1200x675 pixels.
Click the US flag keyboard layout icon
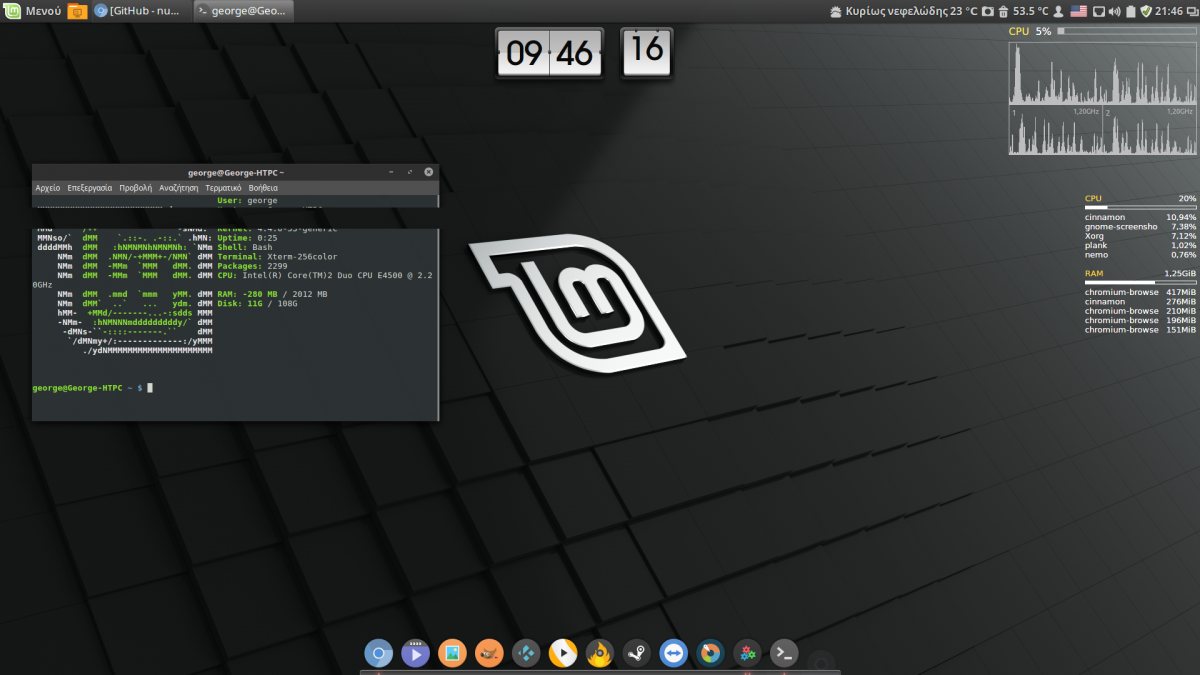click(1078, 11)
